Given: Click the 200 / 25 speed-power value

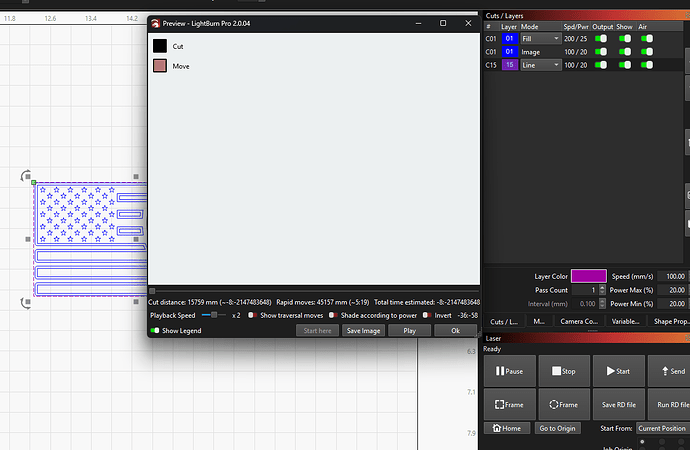Looking at the screenshot, I should 576,39.
